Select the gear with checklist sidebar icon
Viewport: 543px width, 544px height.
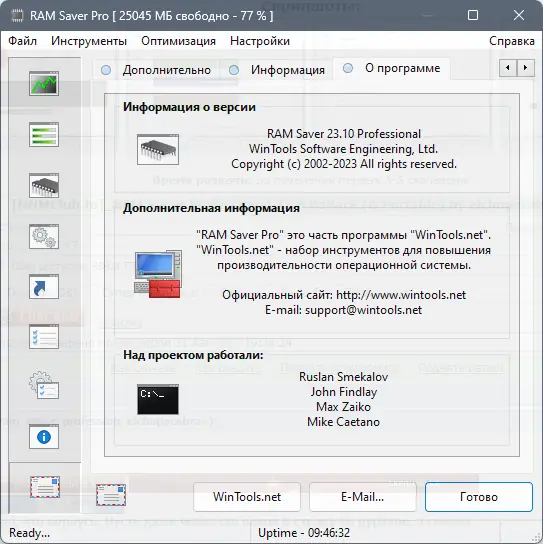pyautogui.click(x=44, y=385)
